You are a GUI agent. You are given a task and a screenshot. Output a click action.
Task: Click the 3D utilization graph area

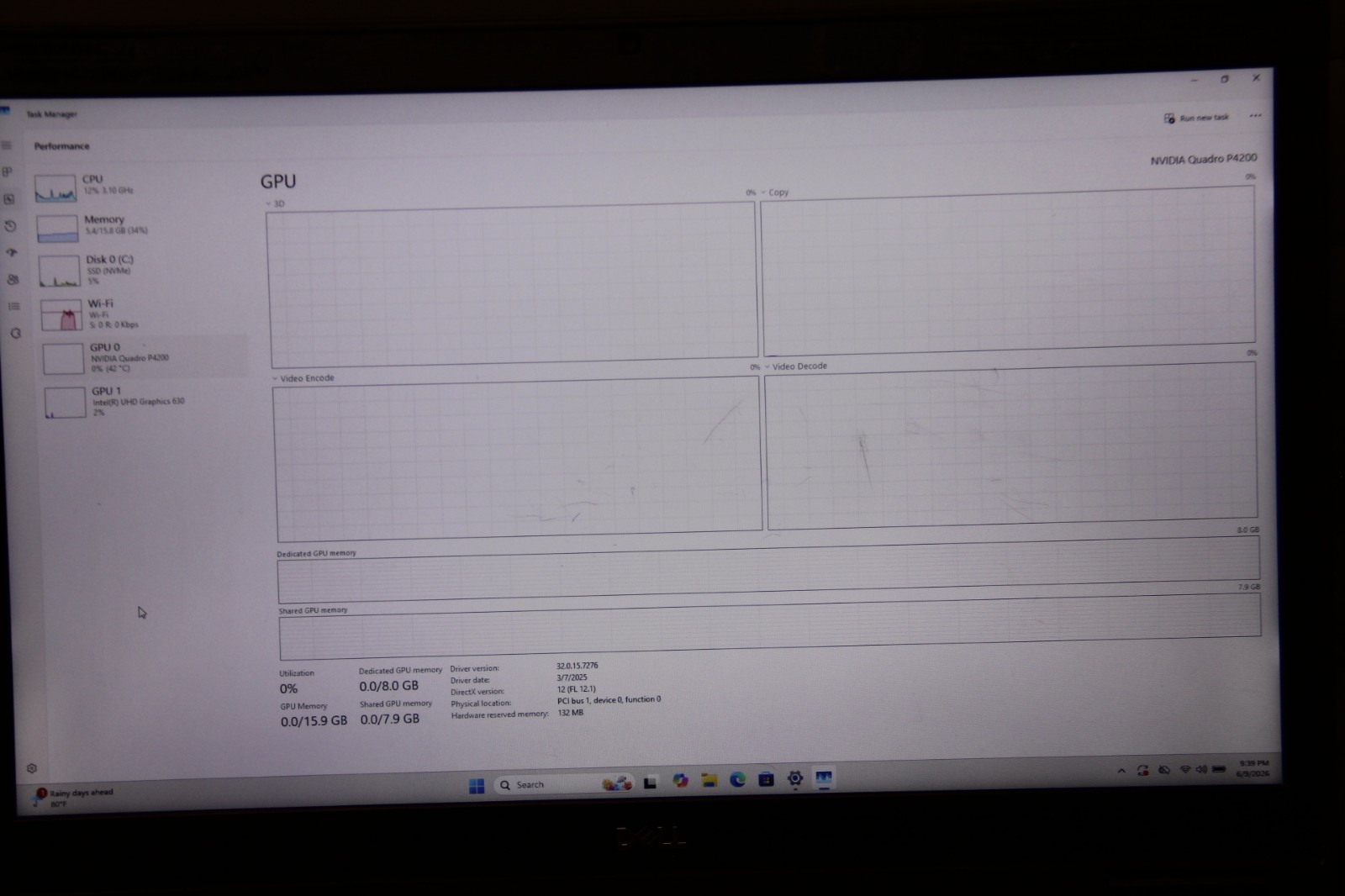512,285
